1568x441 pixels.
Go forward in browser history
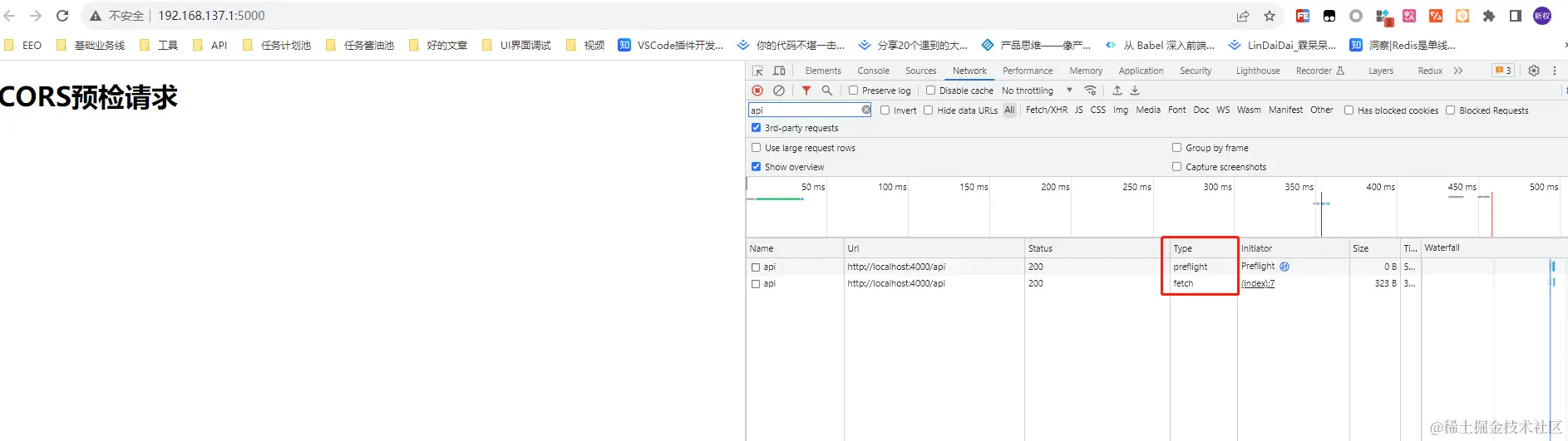(36, 16)
